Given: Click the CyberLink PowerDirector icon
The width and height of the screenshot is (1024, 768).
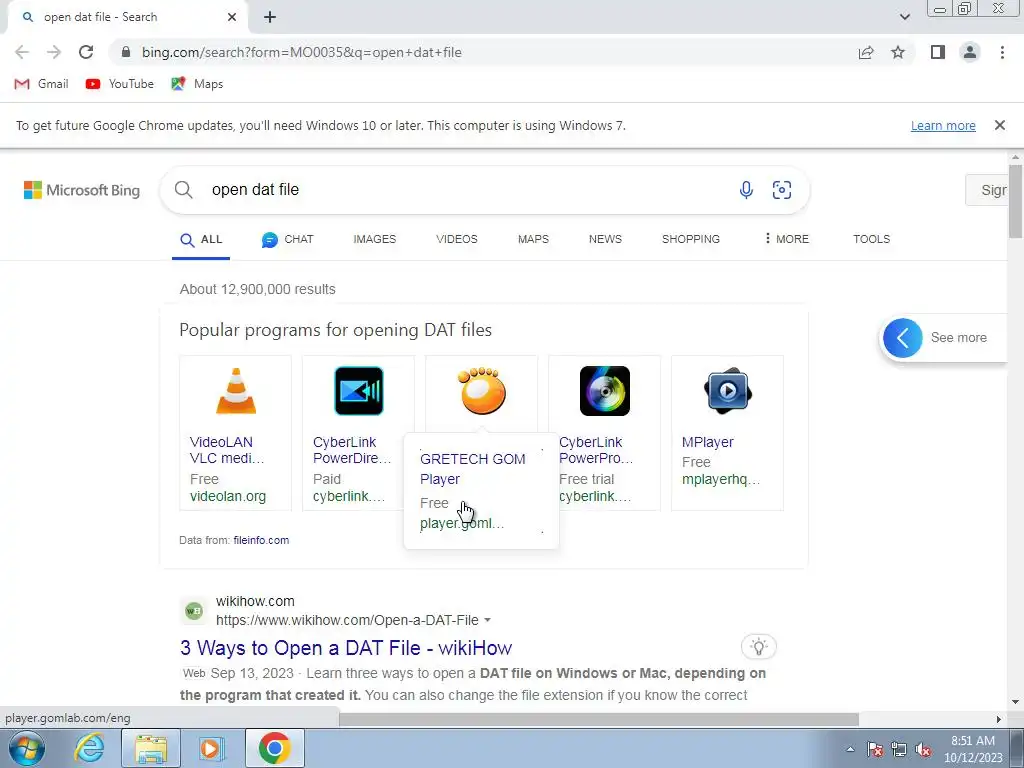Looking at the screenshot, I should pos(359,391).
